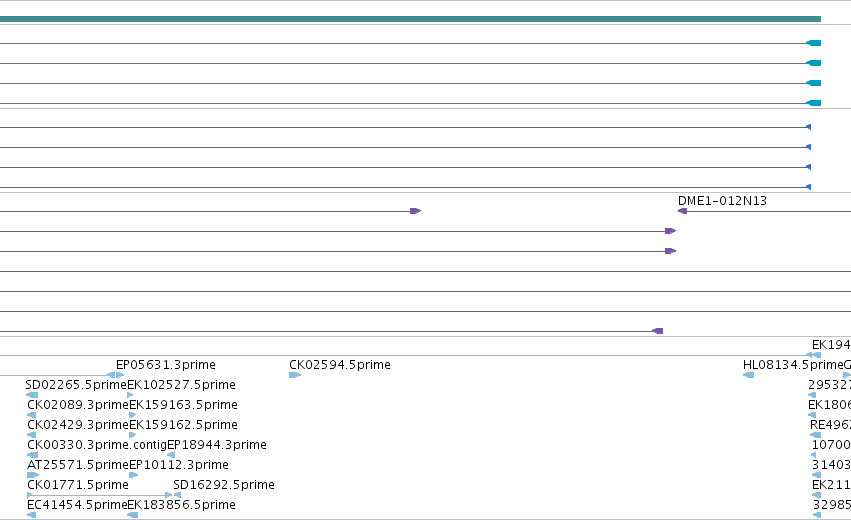Select the SD16292.5prime EST label

(224, 485)
